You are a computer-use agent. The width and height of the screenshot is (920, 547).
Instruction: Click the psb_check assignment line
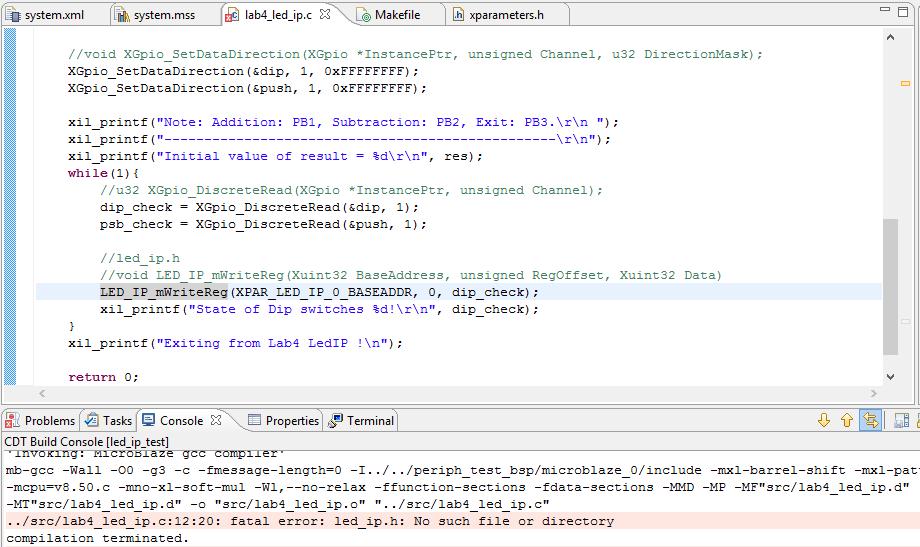[x=263, y=224]
